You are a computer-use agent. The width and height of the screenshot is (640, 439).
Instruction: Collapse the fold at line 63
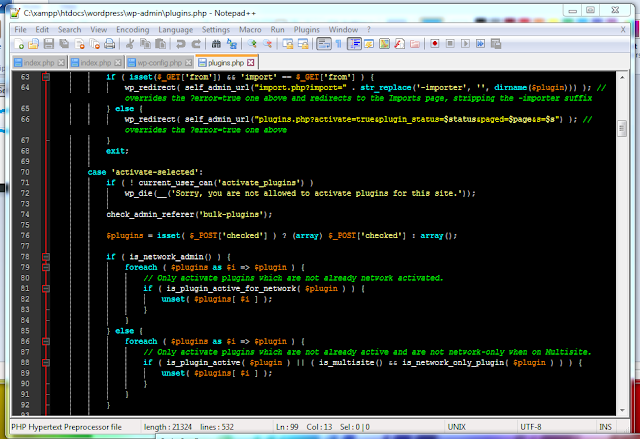tap(46, 77)
